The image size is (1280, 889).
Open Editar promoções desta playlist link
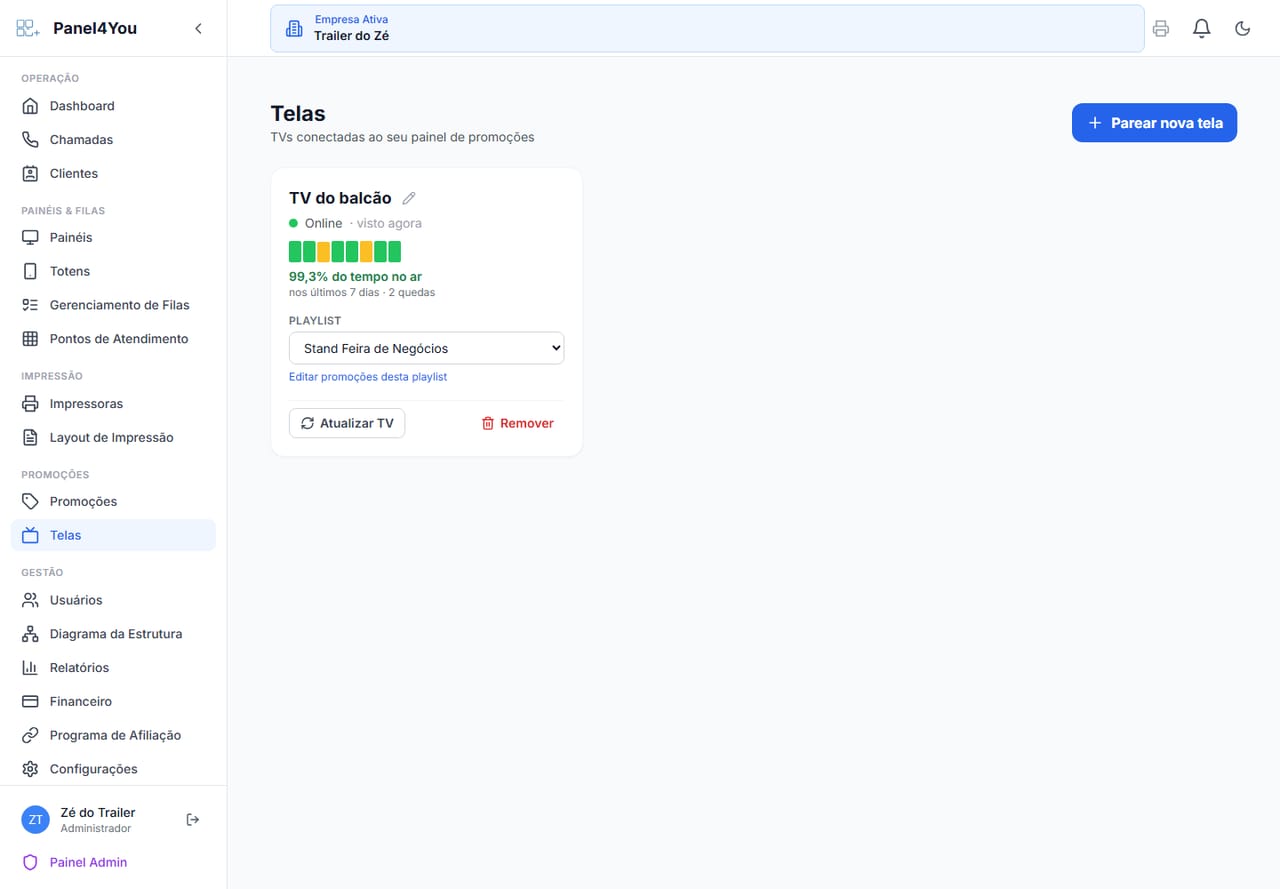(x=368, y=377)
